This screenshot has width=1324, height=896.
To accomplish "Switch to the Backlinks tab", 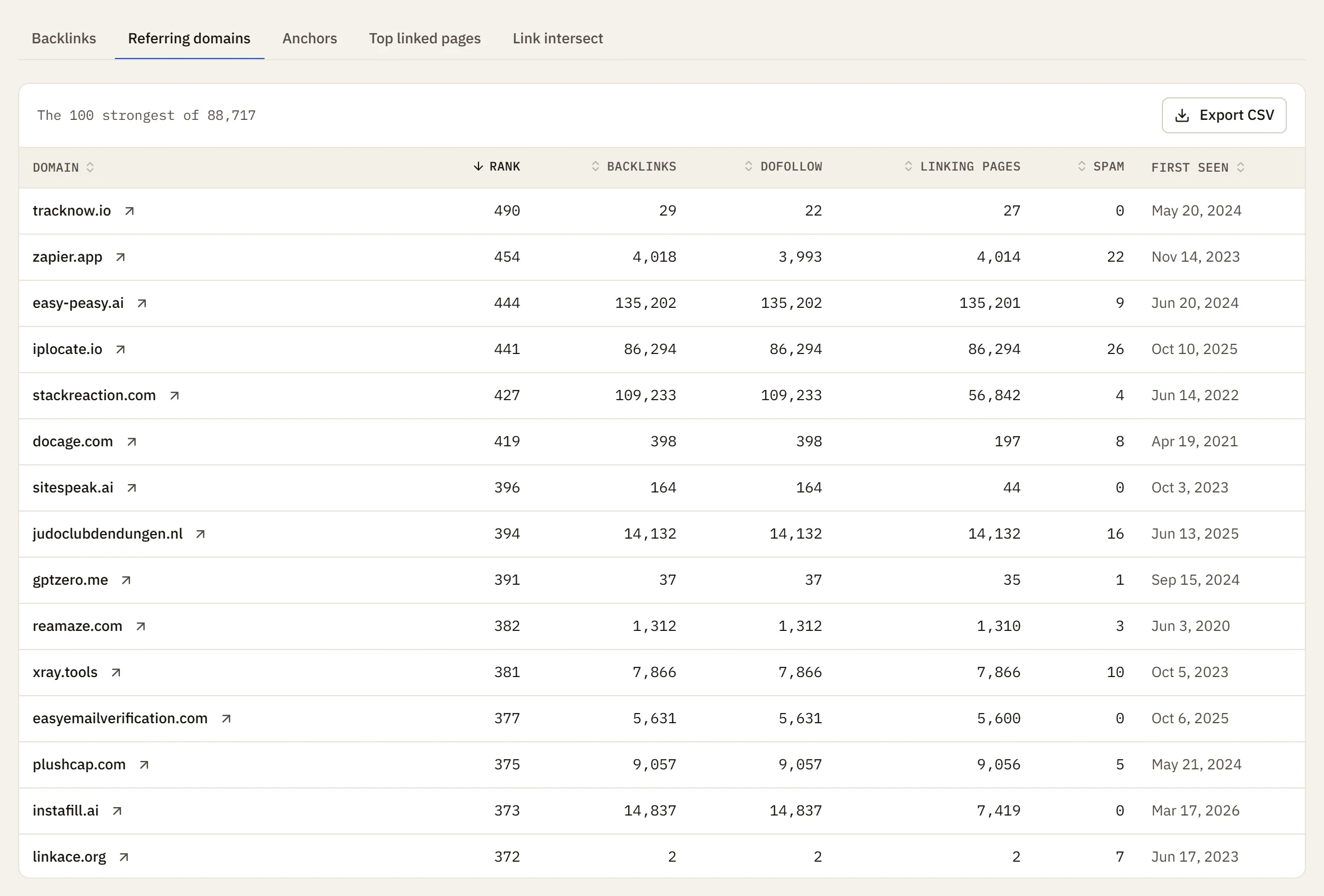I will (x=64, y=38).
